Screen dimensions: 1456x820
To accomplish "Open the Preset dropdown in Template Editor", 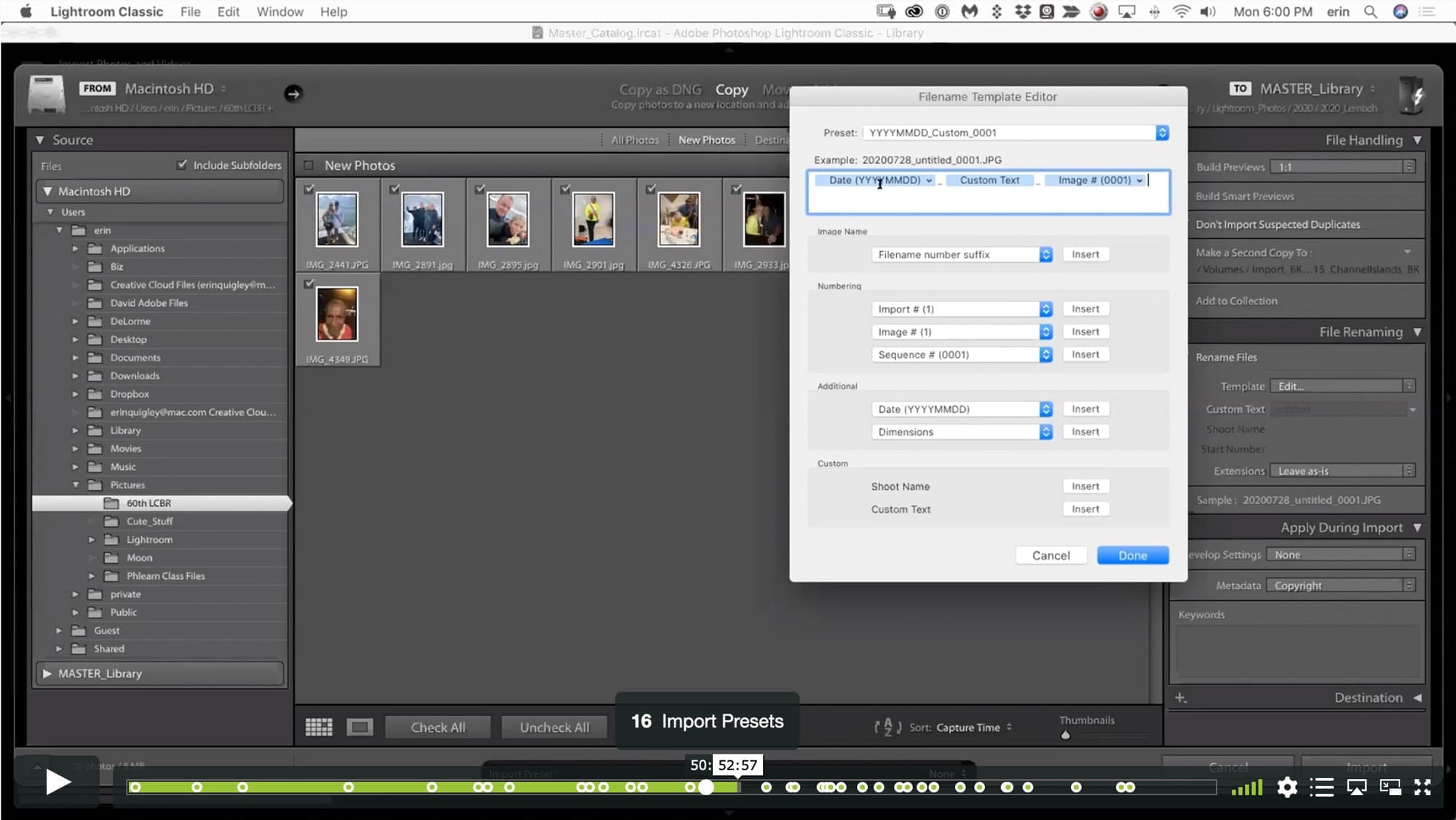I will click(x=1015, y=133).
